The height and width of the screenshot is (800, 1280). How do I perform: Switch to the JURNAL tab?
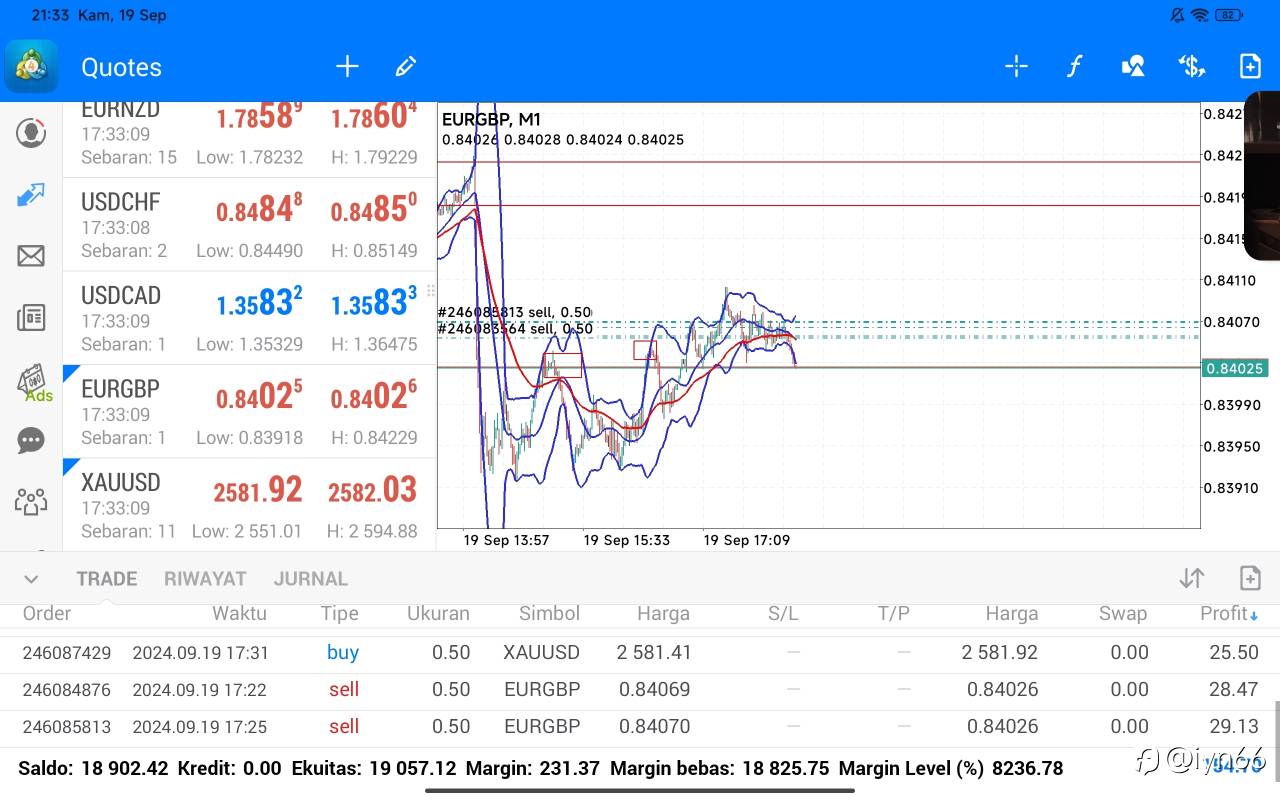(311, 579)
